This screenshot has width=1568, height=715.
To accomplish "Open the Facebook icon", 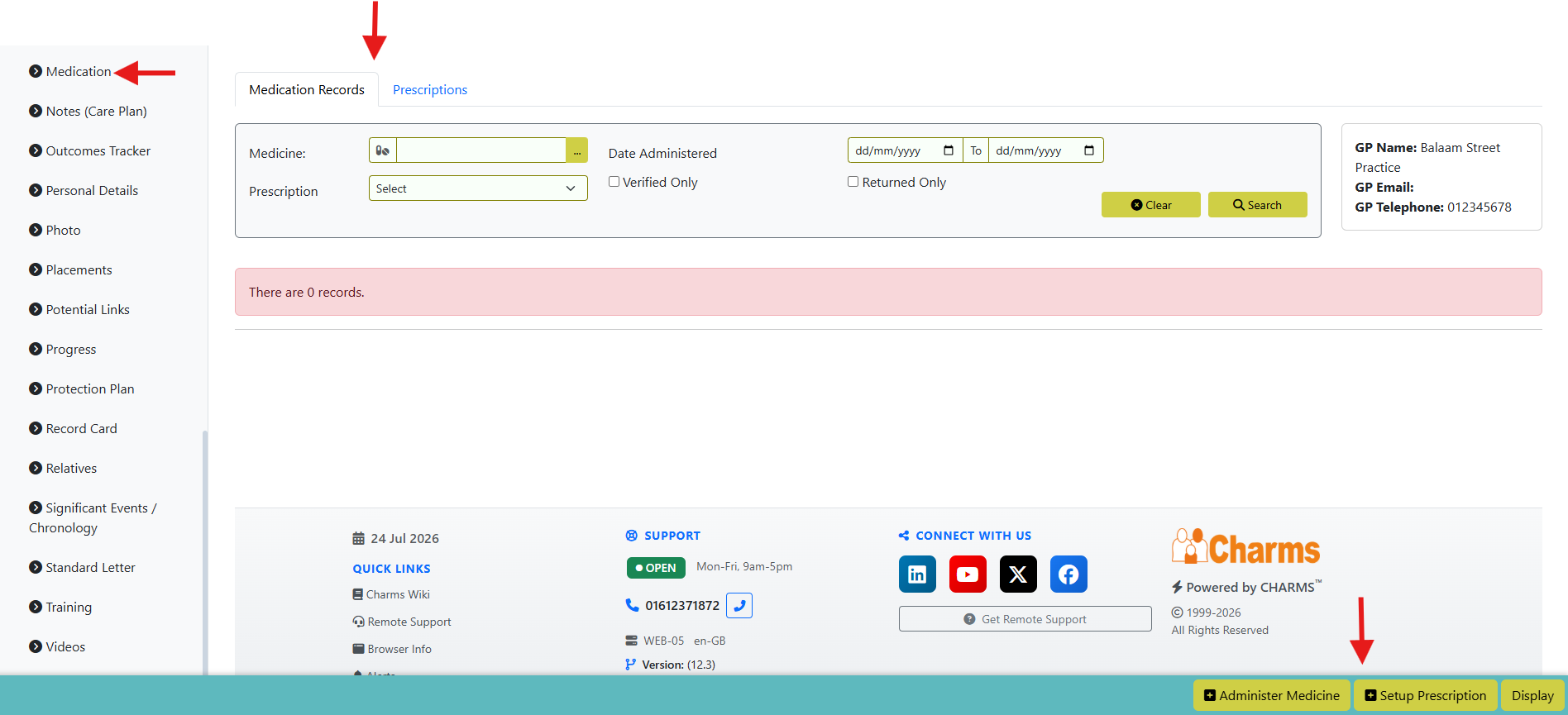I will (1068, 574).
